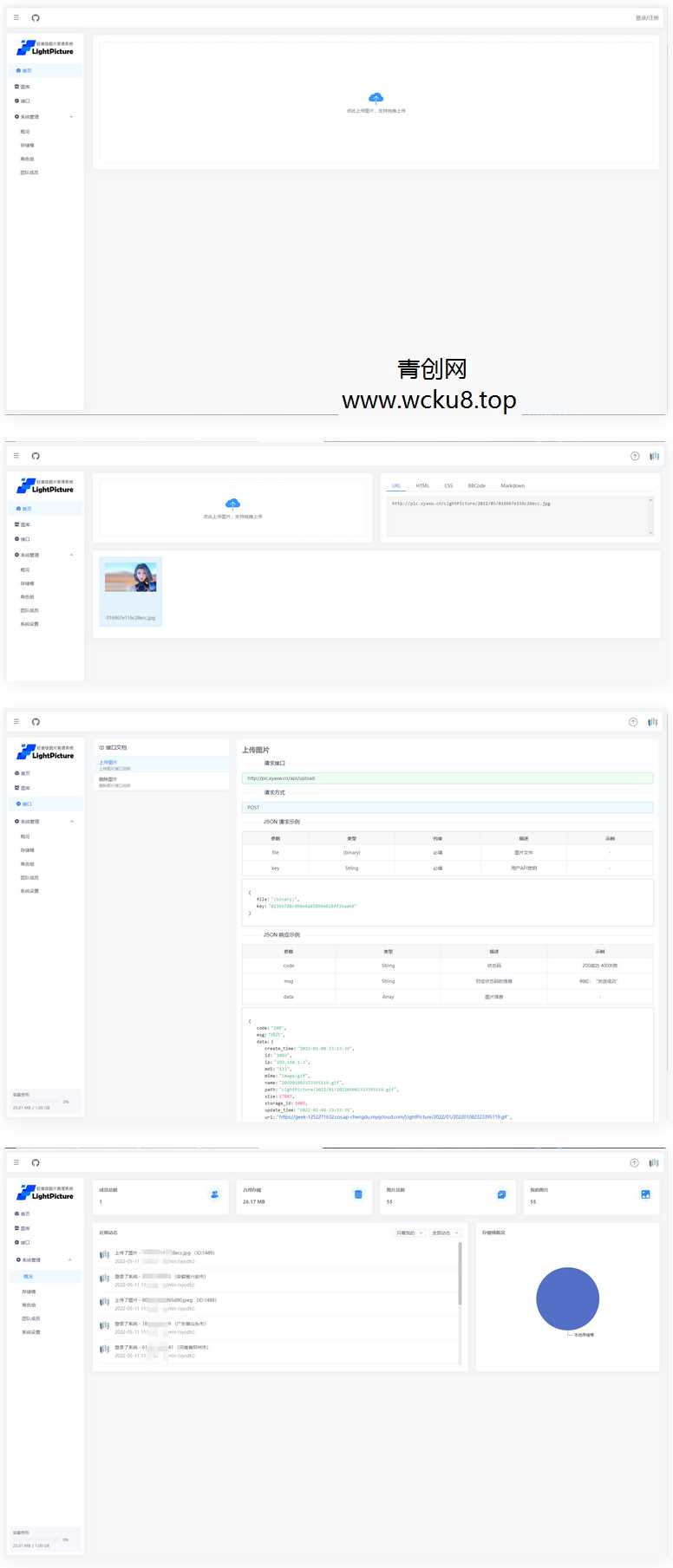Click the api/upload request URL field
This screenshot has height=1568, width=673.
pos(447,778)
